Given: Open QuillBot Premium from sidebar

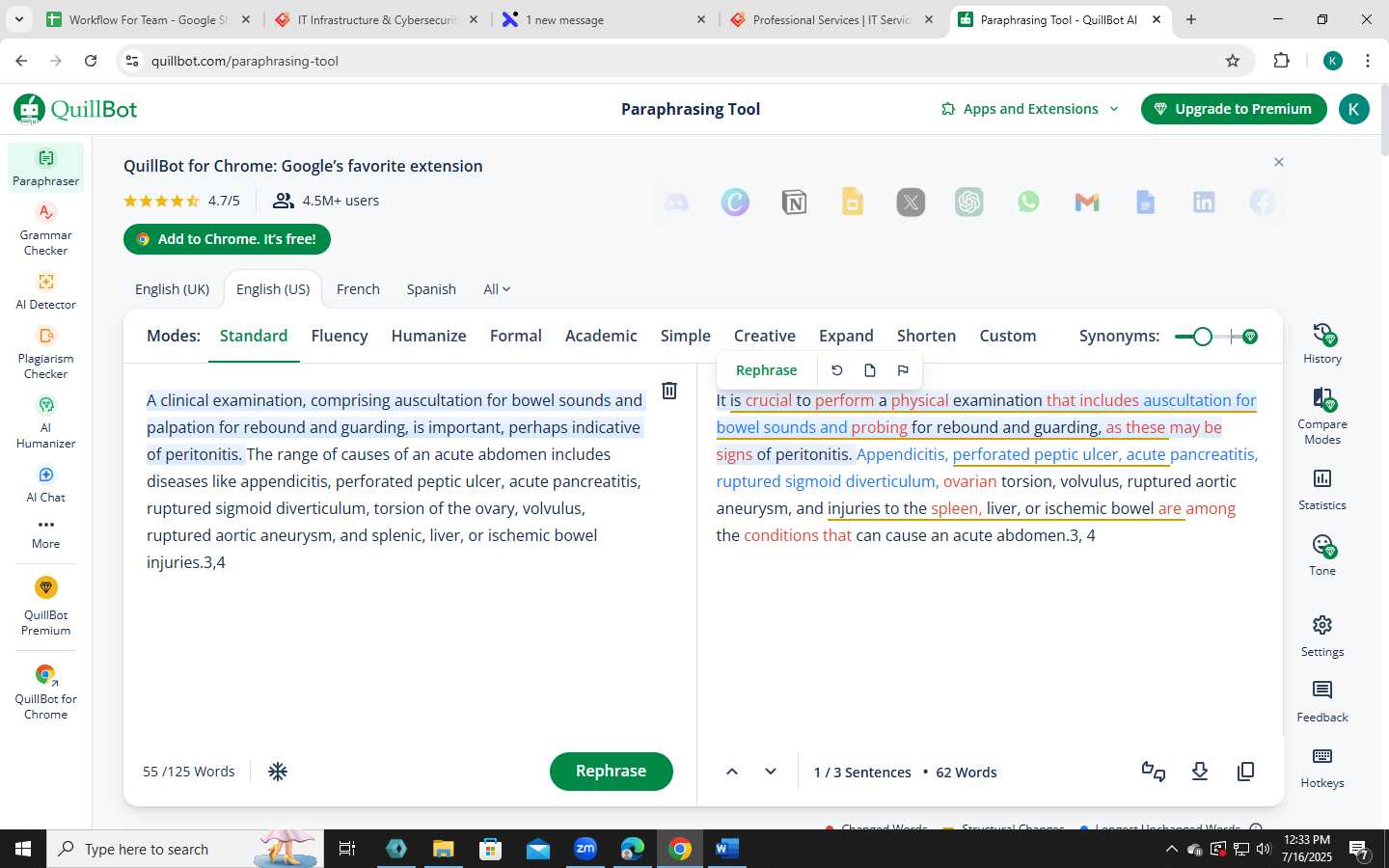Looking at the screenshot, I should pyautogui.click(x=45, y=607).
